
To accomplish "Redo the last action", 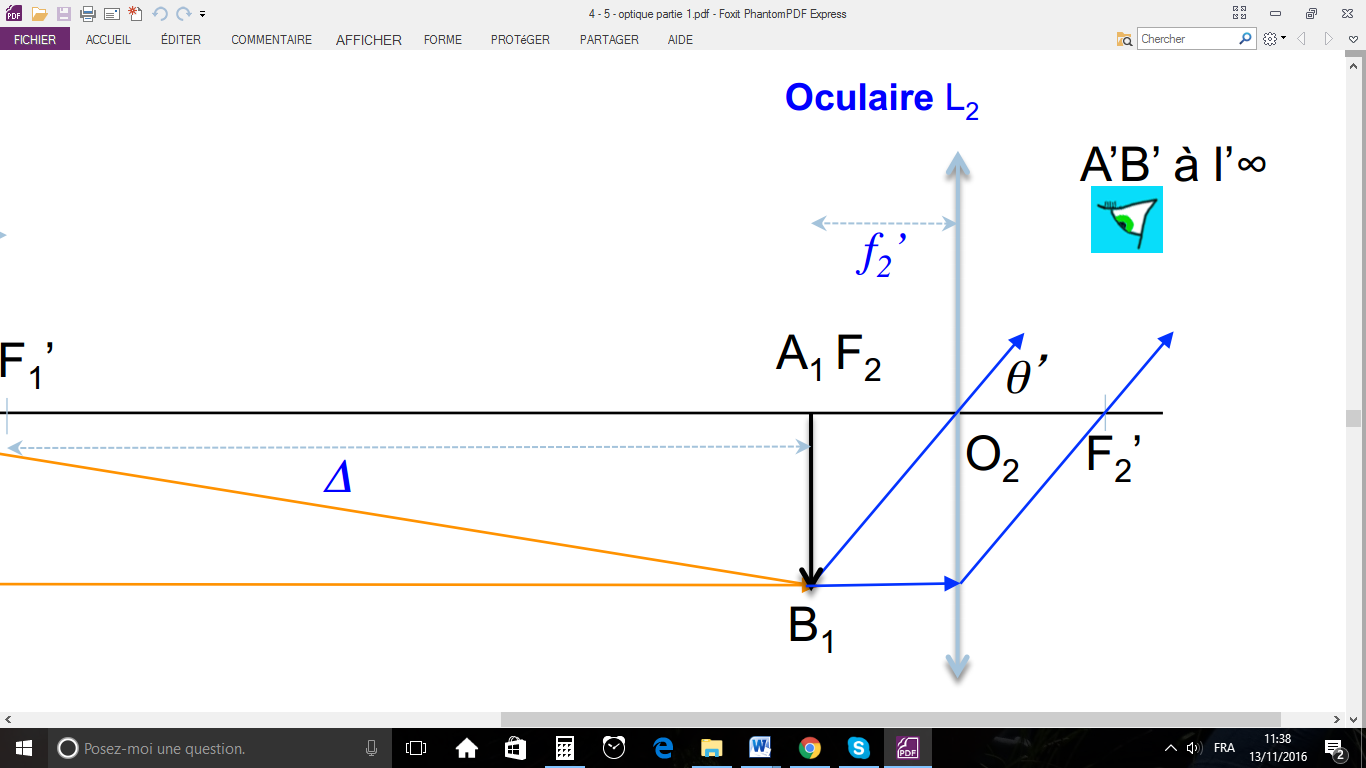I will pyautogui.click(x=183, y=14).
